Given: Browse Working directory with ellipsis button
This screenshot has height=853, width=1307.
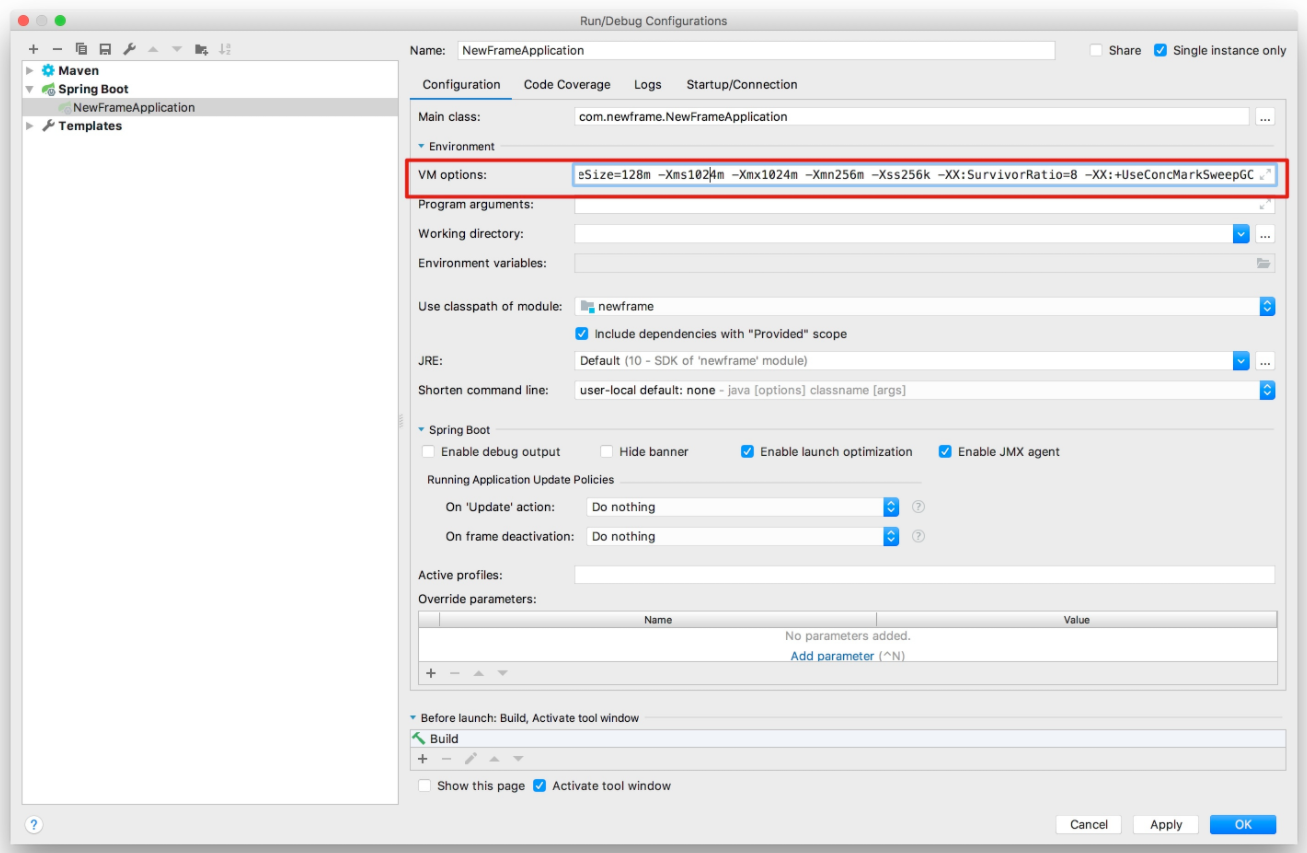Looking at the screenshot, I should 1265,234.
